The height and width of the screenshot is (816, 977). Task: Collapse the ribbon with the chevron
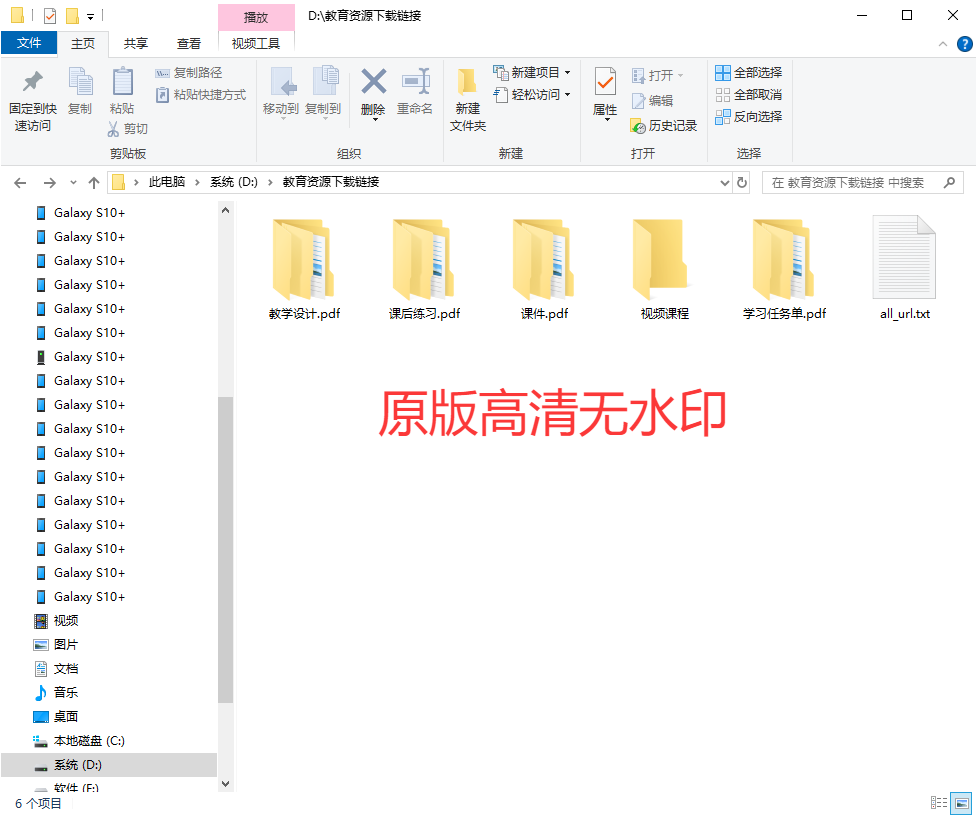[943, 44]
